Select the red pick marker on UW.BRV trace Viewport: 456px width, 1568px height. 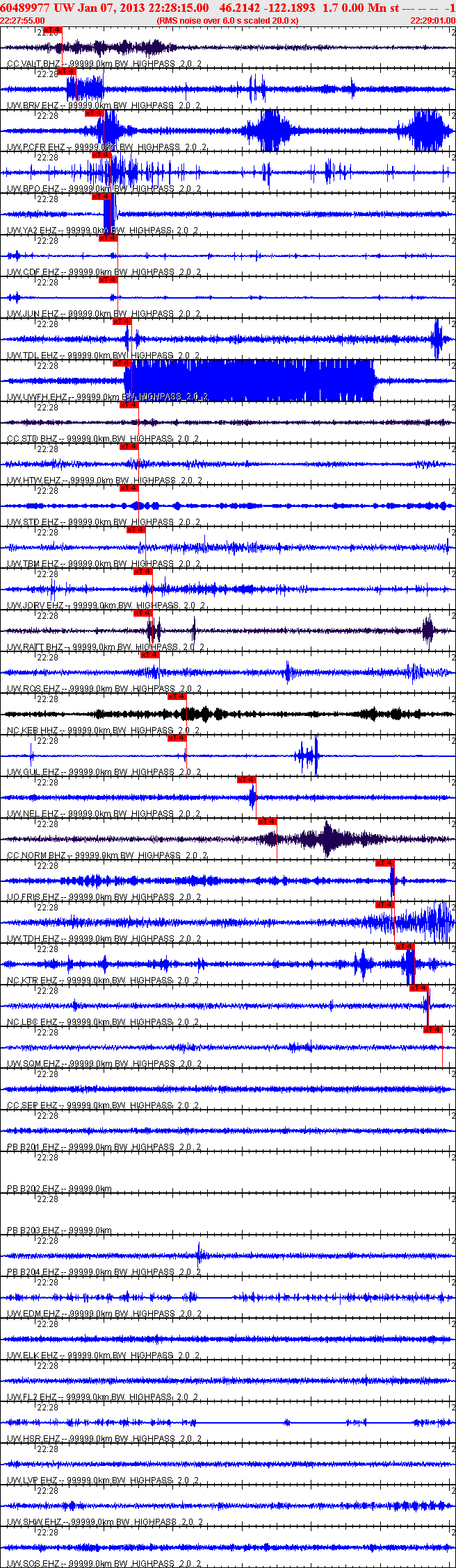click(x=66, y=72)
